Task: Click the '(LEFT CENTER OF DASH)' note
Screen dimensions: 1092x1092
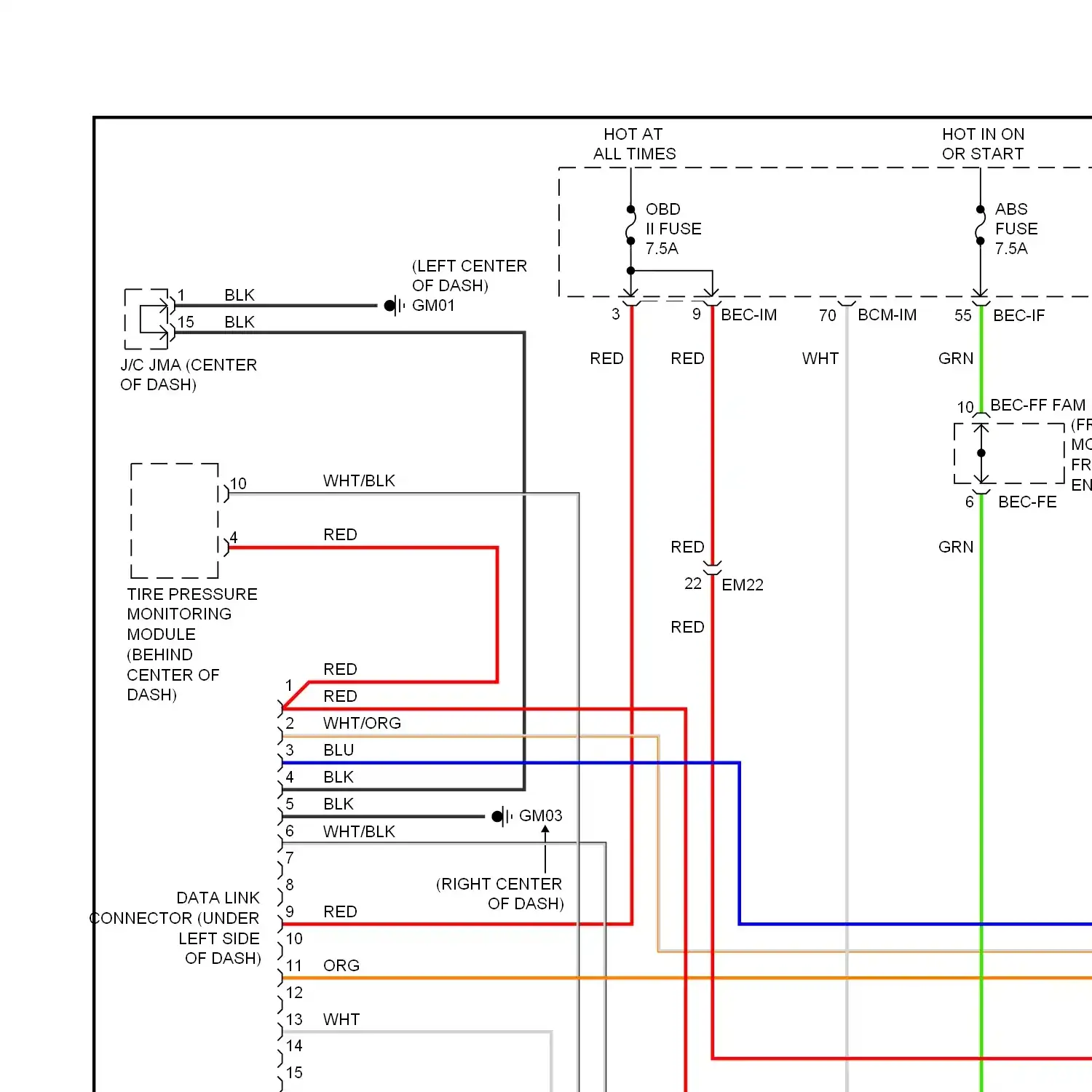Action: click(x=470, y=275)
